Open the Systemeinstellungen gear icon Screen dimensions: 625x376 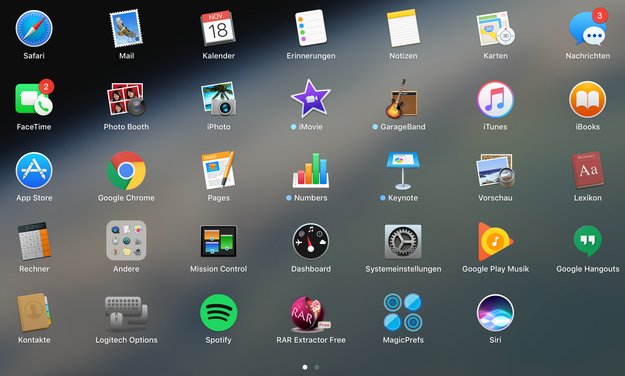point(403,241)
